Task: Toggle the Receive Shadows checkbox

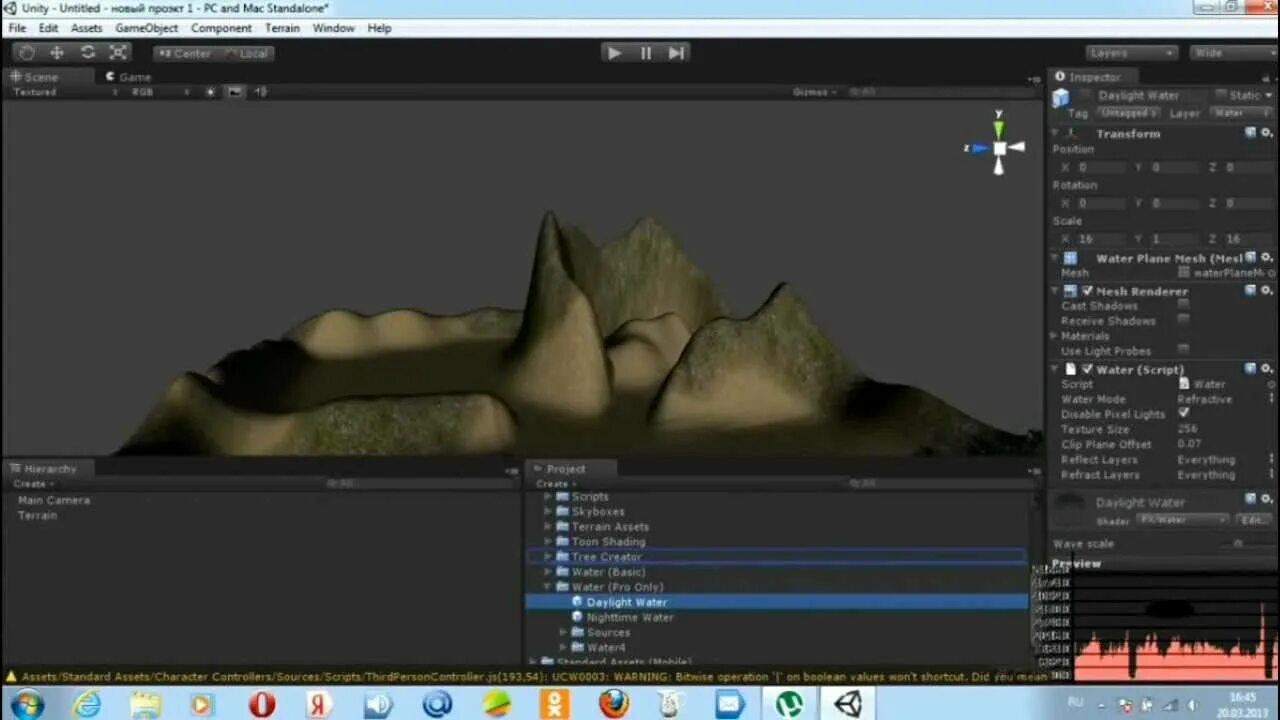Action: [x=1184, y=319]
